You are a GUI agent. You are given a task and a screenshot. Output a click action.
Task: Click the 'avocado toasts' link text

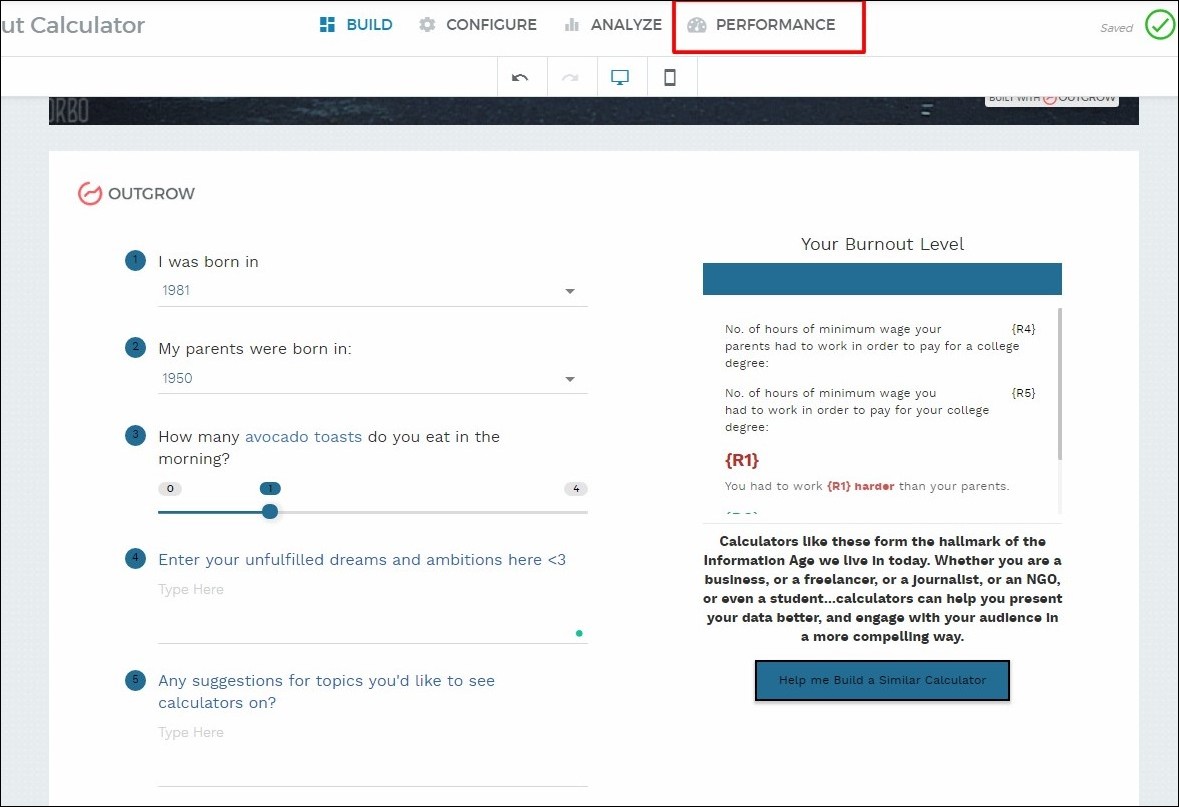pyautogui.click(x=303, y=437)
